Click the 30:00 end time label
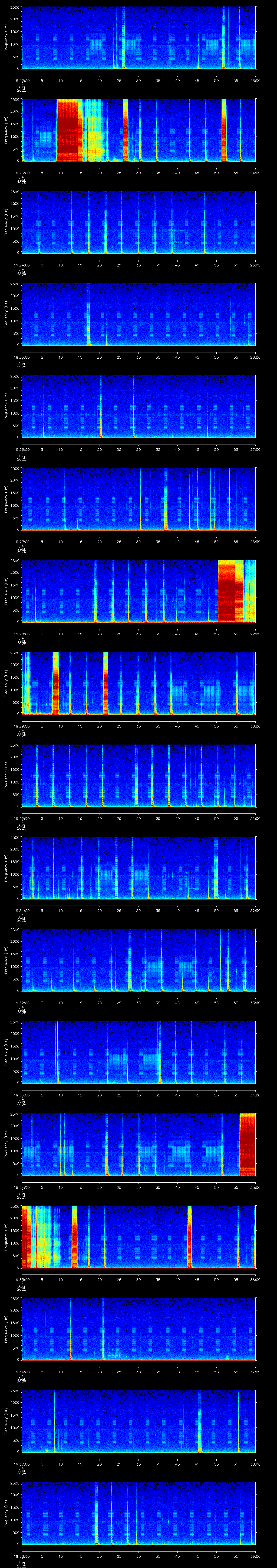277x1568 pixels. click(x=255, y=726)
